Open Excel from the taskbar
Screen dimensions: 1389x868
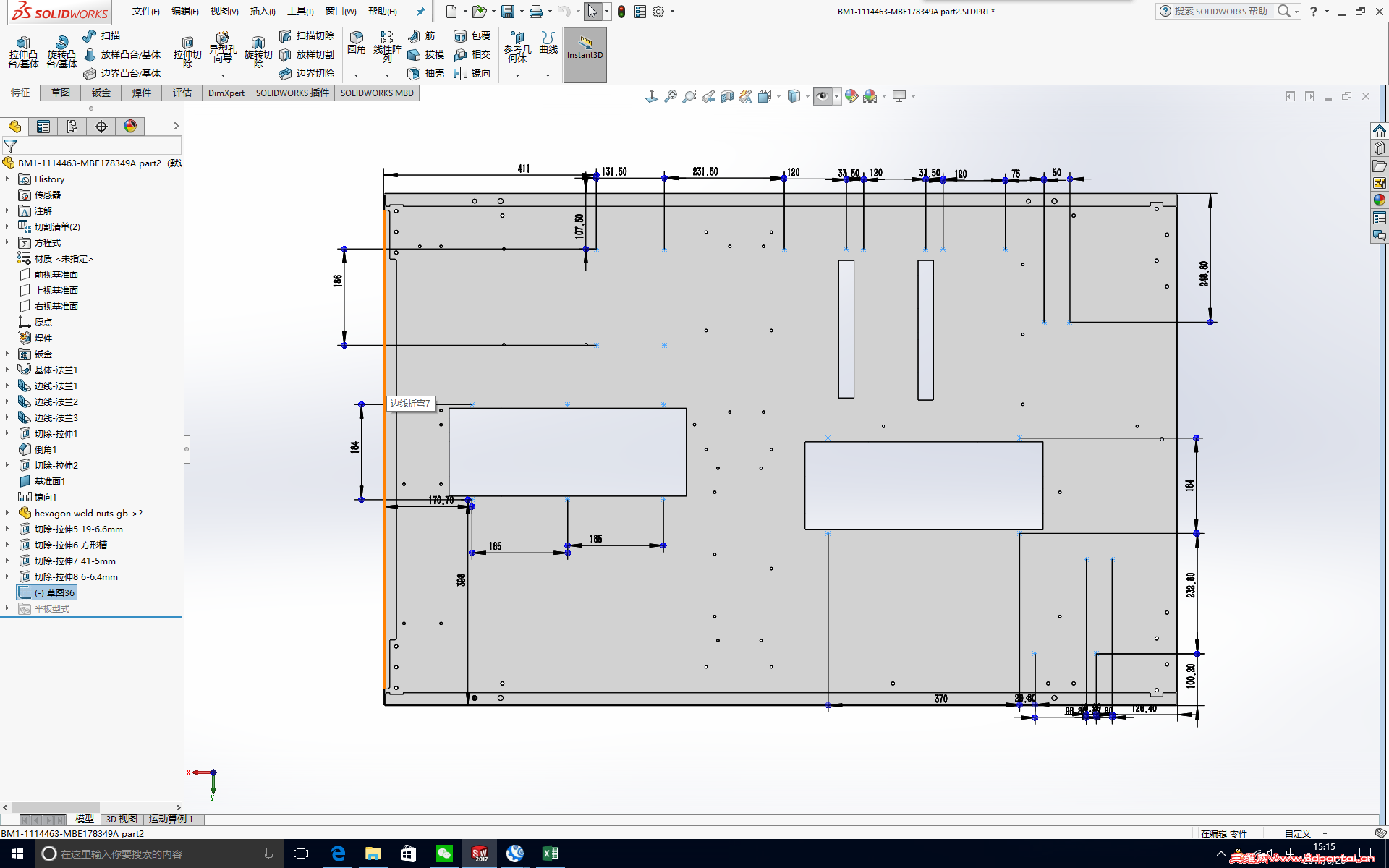(x=551, y=854)
